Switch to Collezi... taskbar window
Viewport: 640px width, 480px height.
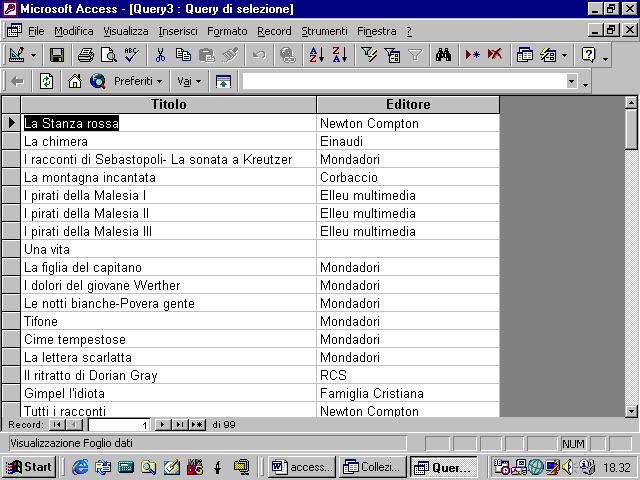coord(373,467)
